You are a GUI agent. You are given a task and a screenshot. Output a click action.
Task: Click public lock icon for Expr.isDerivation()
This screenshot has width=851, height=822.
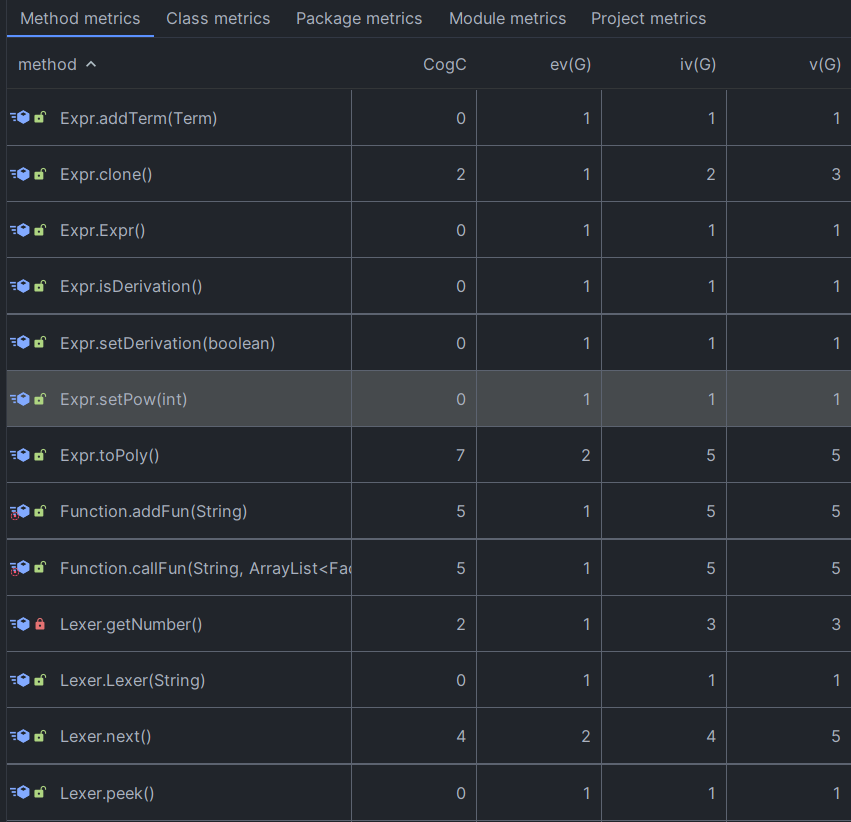(x=40, y=285)
